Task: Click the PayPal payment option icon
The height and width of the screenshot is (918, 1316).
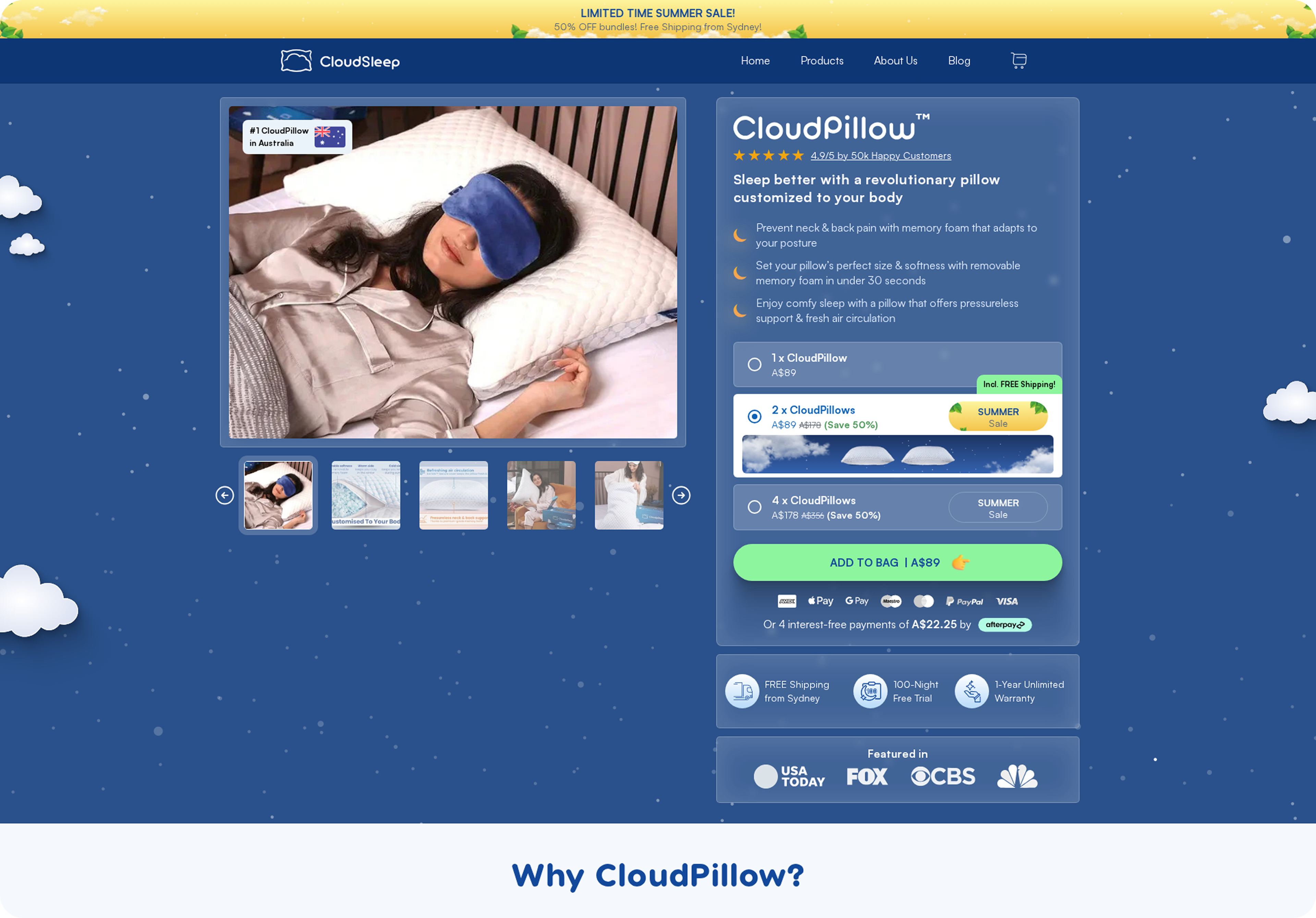Action: (964, 601)
